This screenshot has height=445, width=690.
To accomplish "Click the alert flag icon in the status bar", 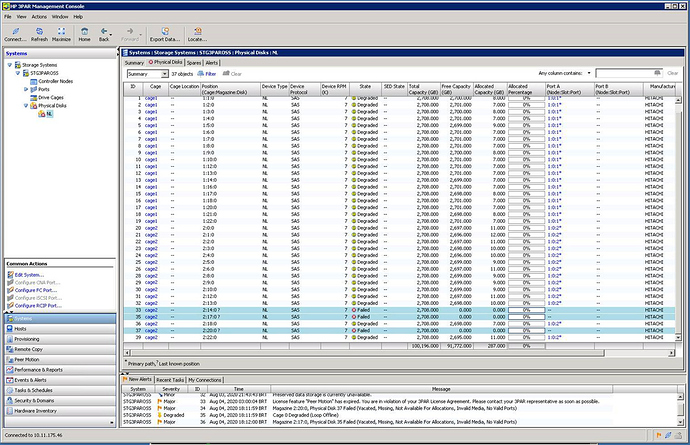I will (x=659, y=435).
